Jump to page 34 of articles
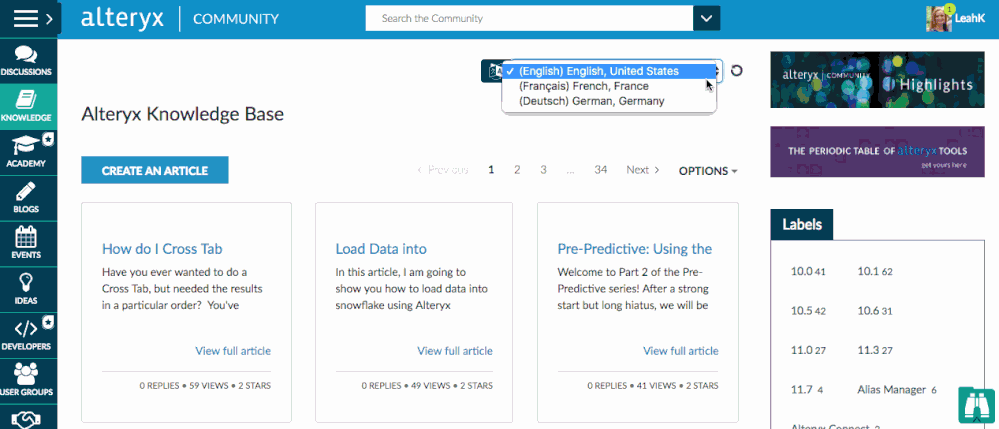The height and width of the screenshot is (429, 999). coord(601,170)
